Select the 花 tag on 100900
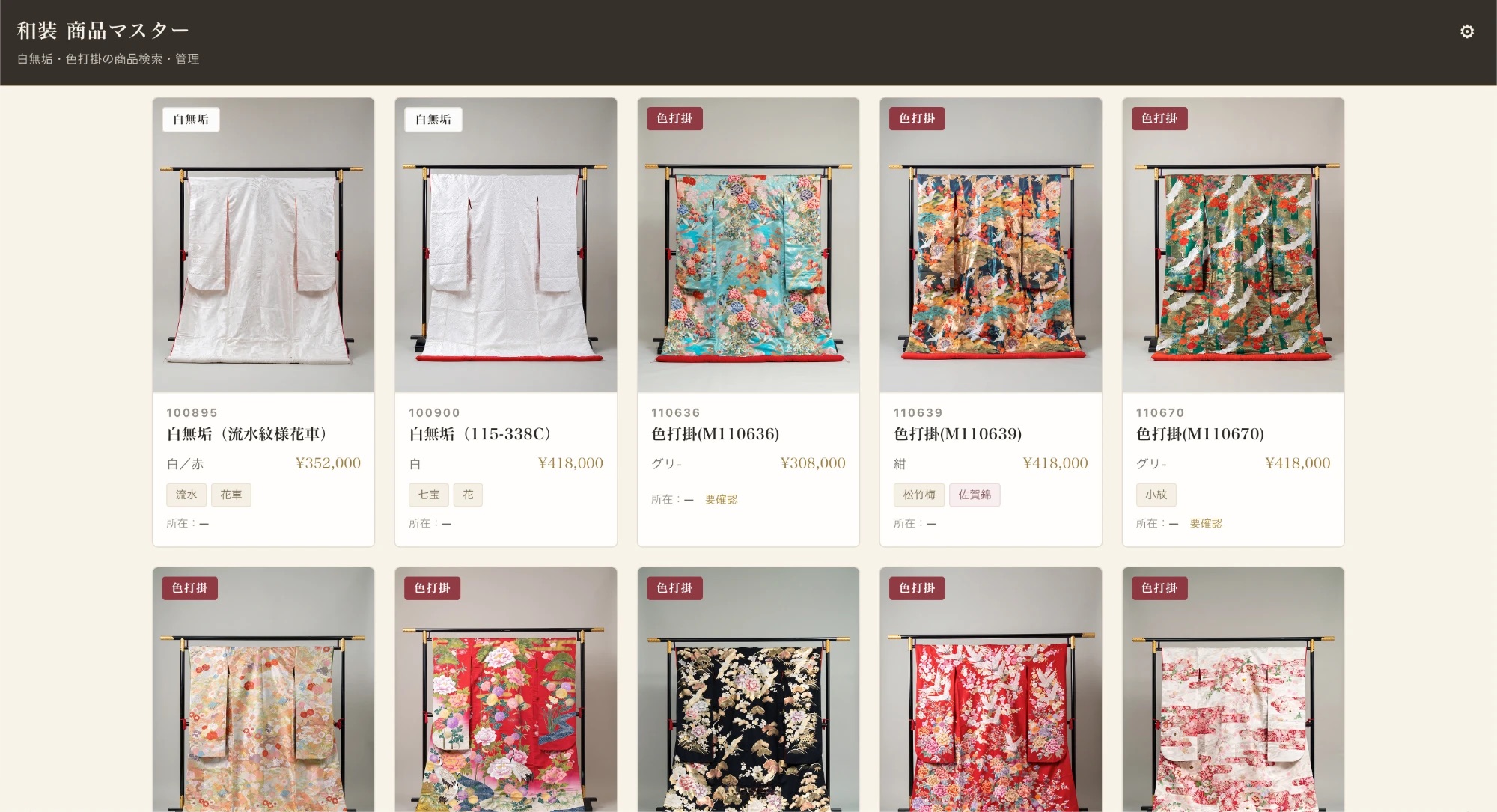This screenshot has width=1497, height=812. point(468,495)
